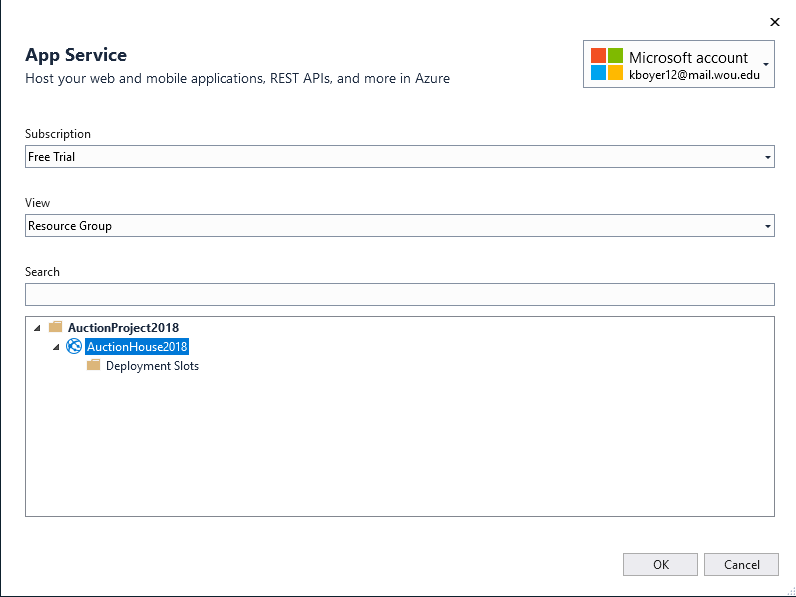796x597 pixels.
Task: Click the kboyer12@mail.wou.edu account email
Action: coord(694,75)
